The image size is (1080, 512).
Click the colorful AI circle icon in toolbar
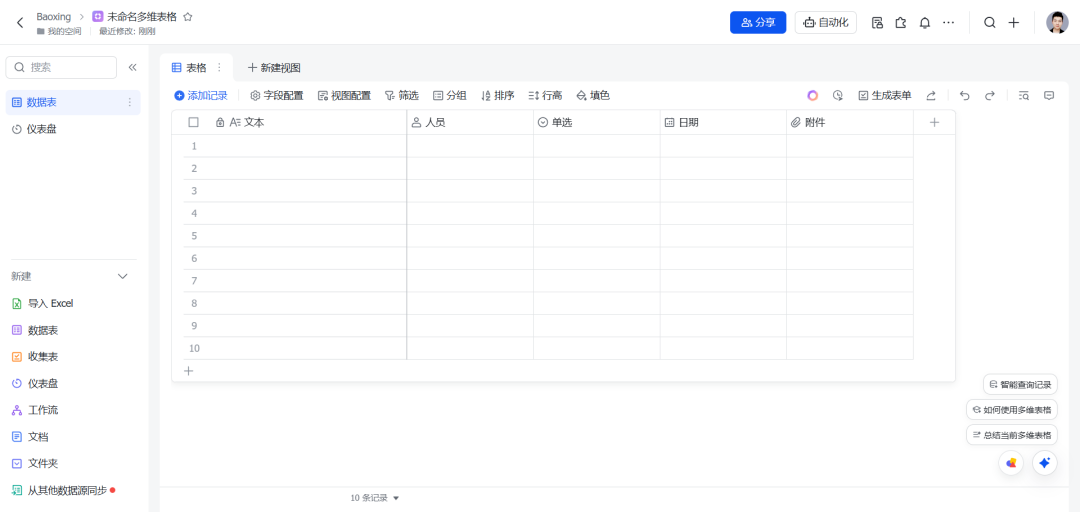click(x=813, y=96)
